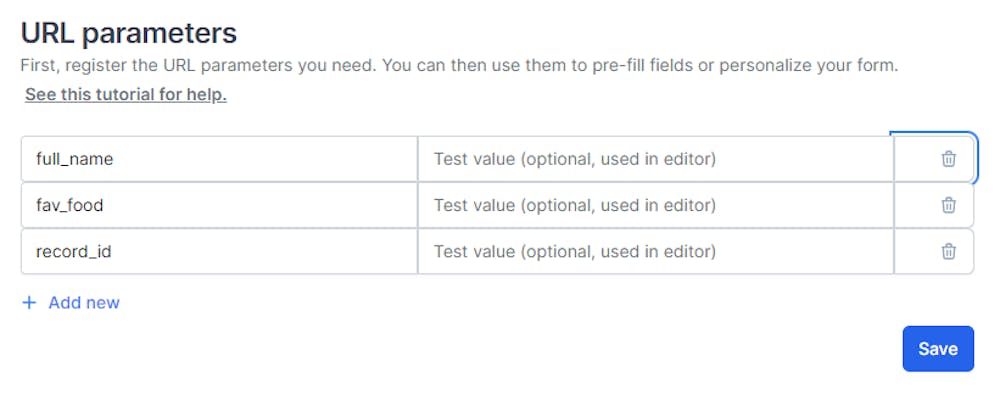This screenshot has height=406, width=1000.
Task: Click the URL parameters heading
Action: [129, 33]
